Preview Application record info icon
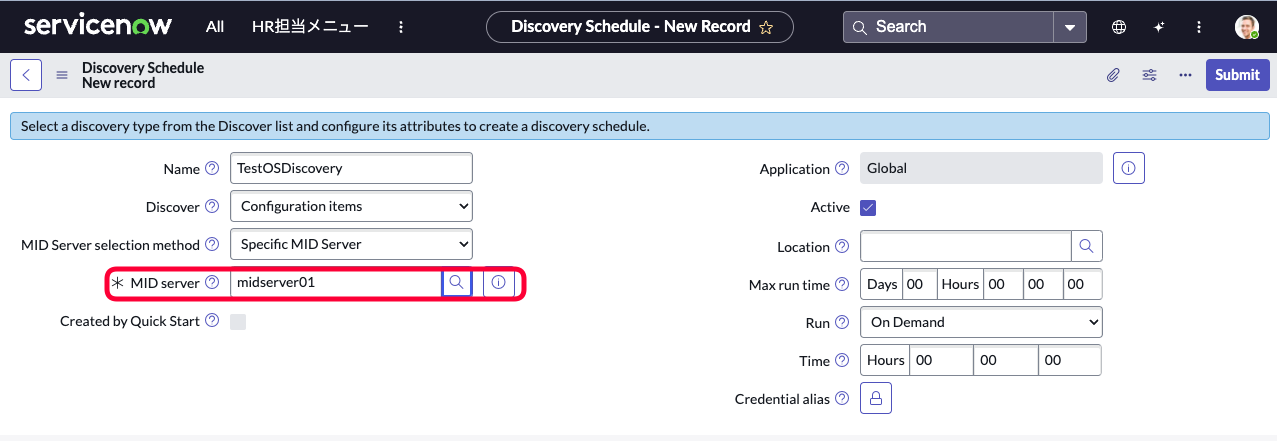The image size is (1277, 441). (1129, 168)
